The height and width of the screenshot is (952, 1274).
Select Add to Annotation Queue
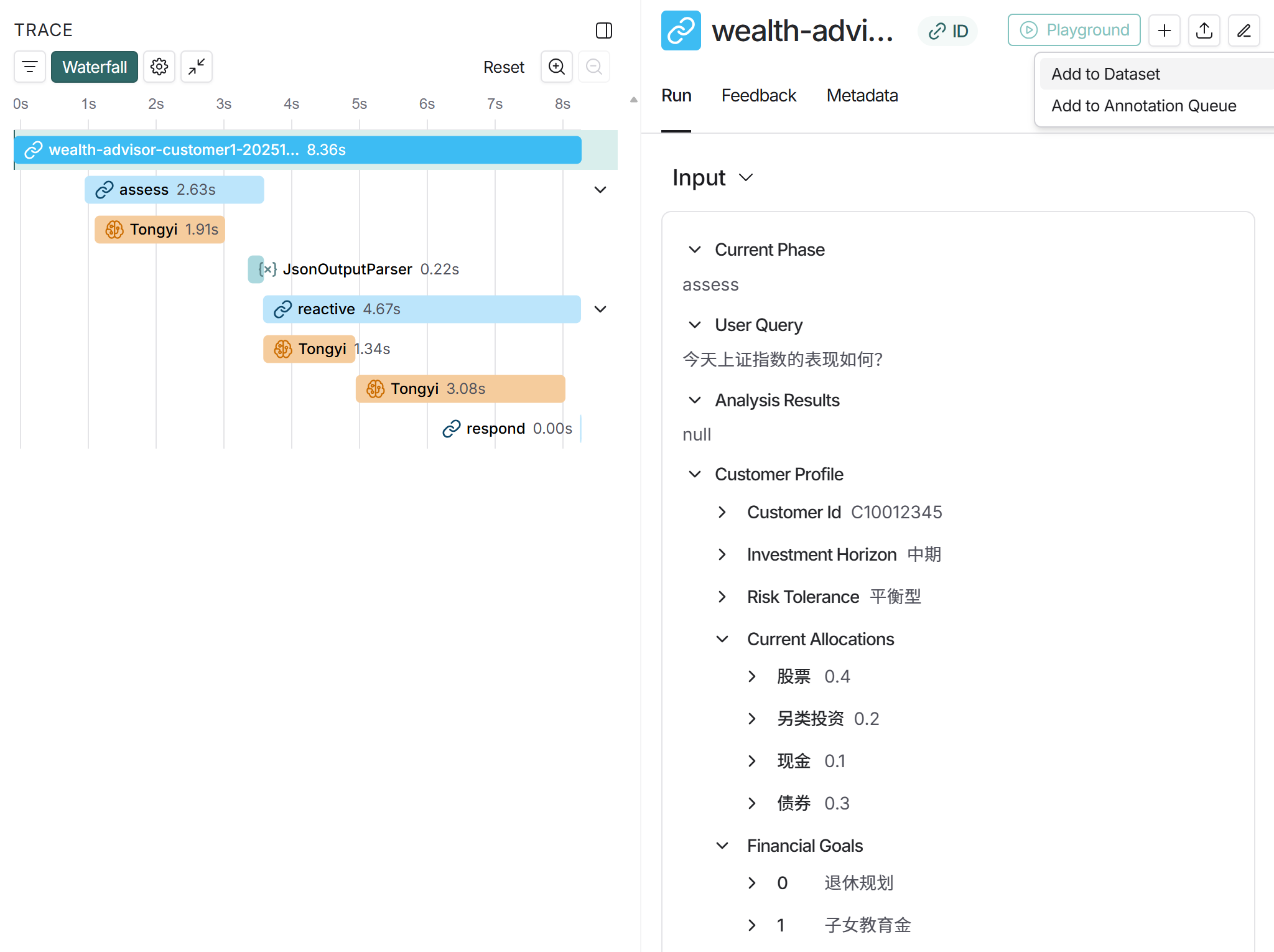1144,106
